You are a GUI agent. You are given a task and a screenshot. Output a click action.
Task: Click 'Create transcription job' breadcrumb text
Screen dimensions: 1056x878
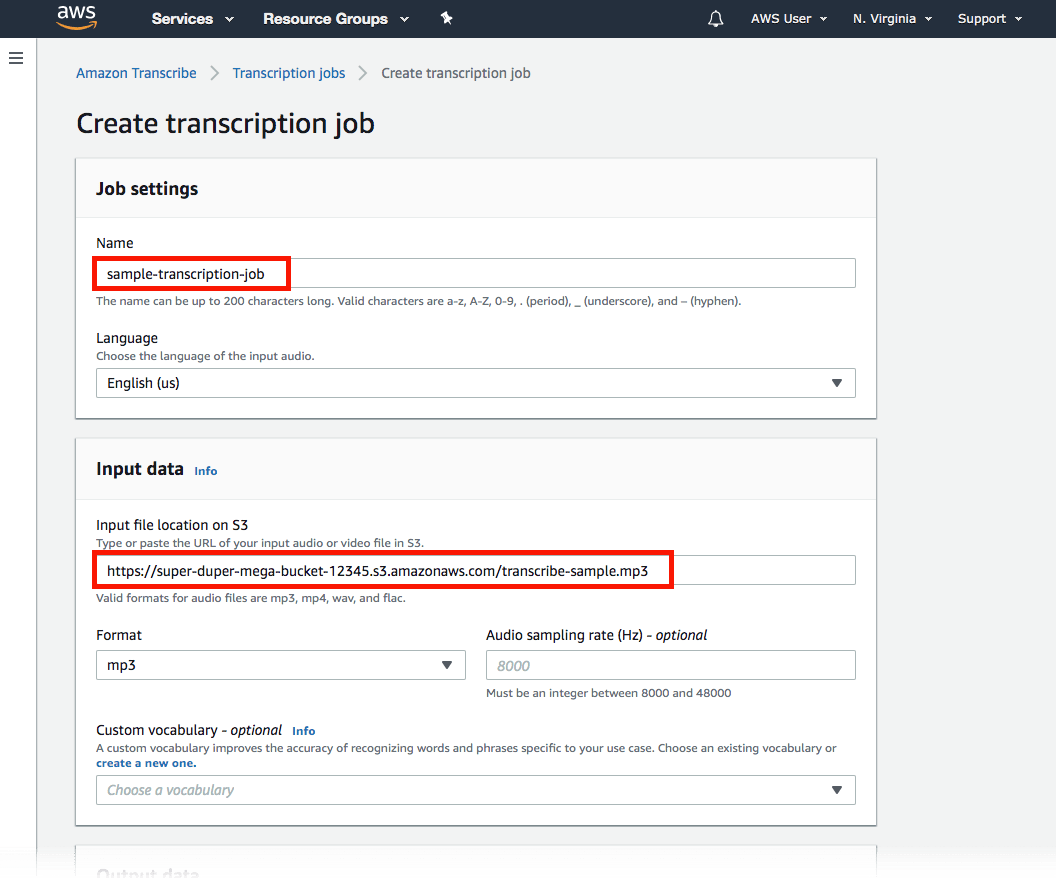[x=456, y=73]
